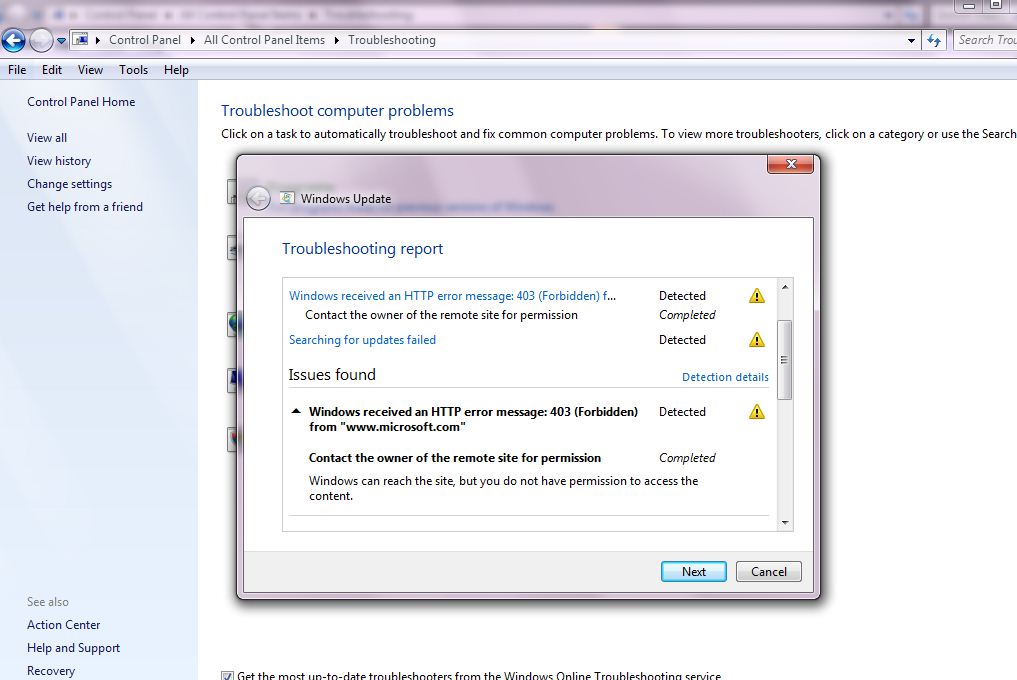
Task: Click the Explorer Forward navigation arrow
Action: (41, 40)
